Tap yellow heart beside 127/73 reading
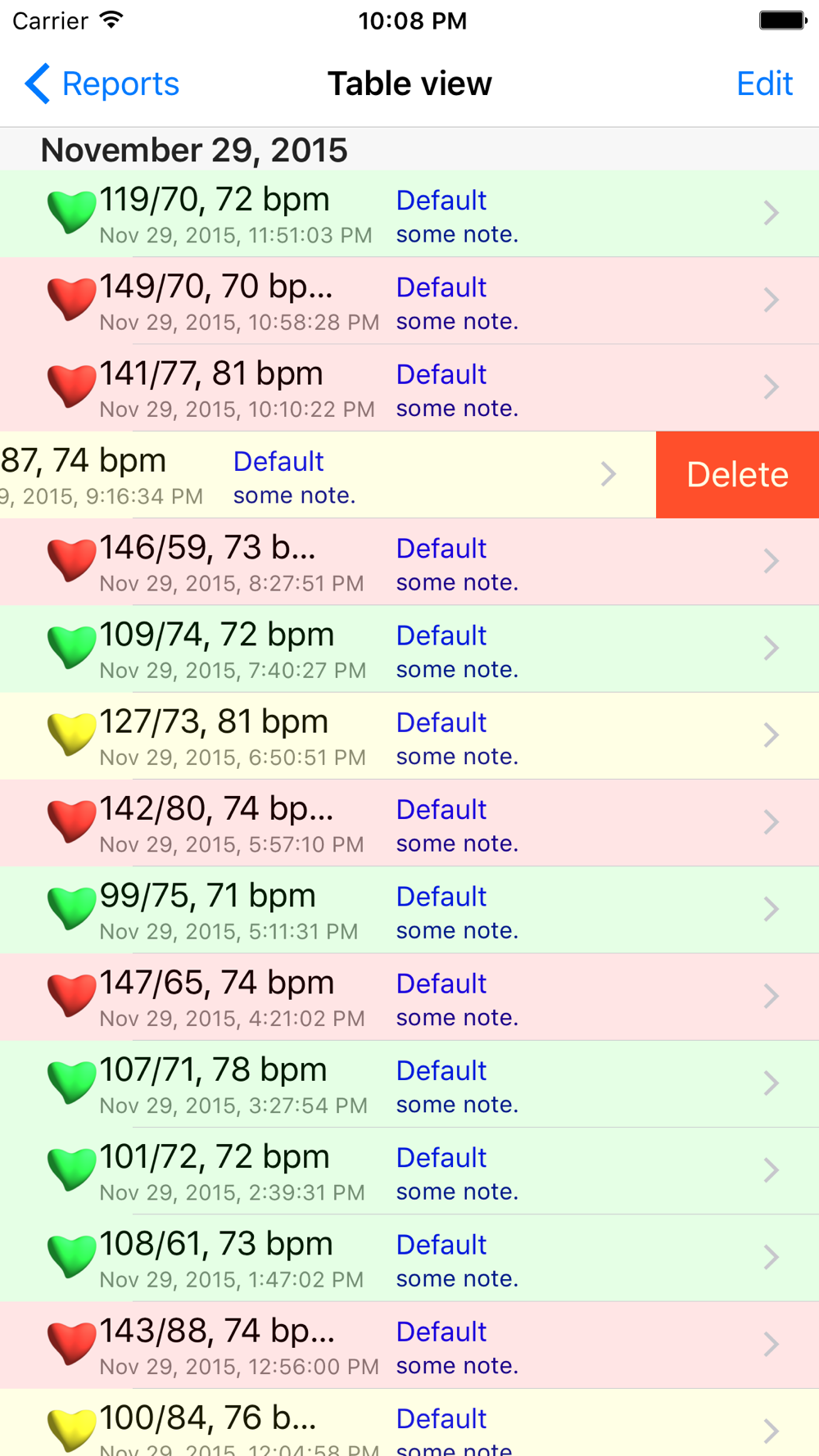This screenshot has height=1456, width=819. (71, 734)
